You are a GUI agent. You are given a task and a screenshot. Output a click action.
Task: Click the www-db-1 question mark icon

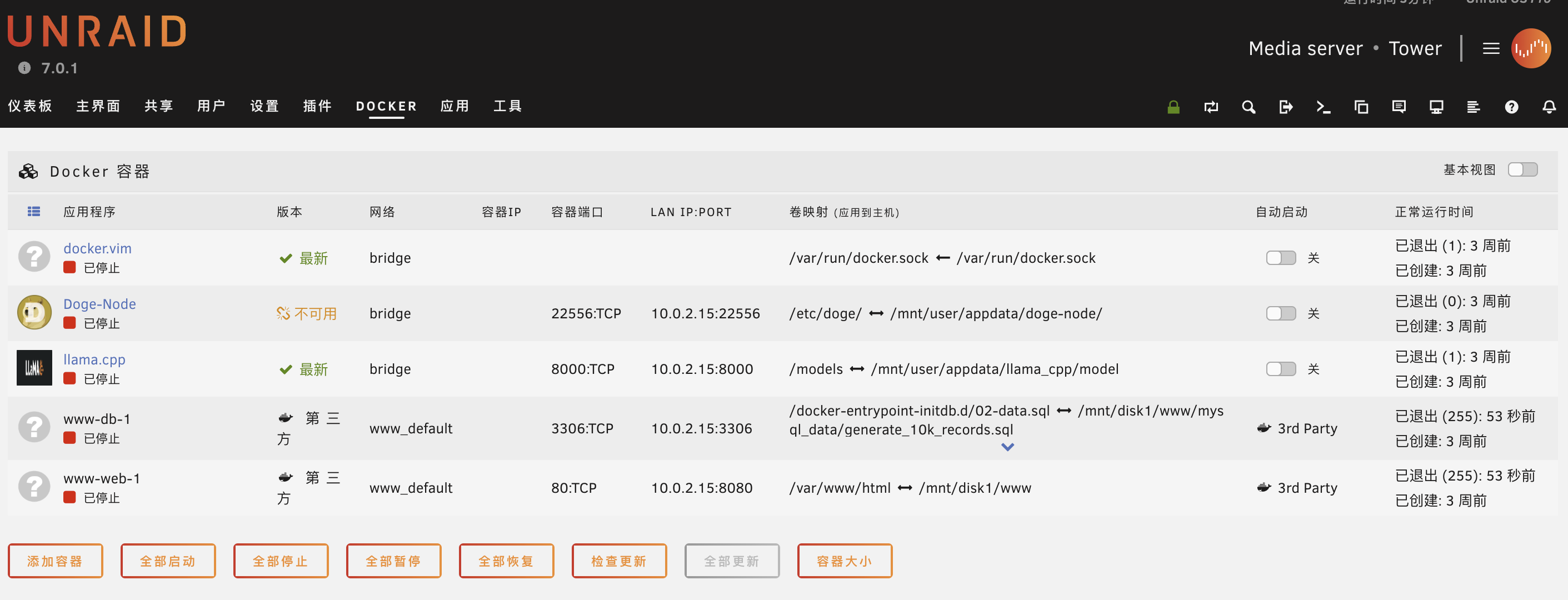pos(34,427)
